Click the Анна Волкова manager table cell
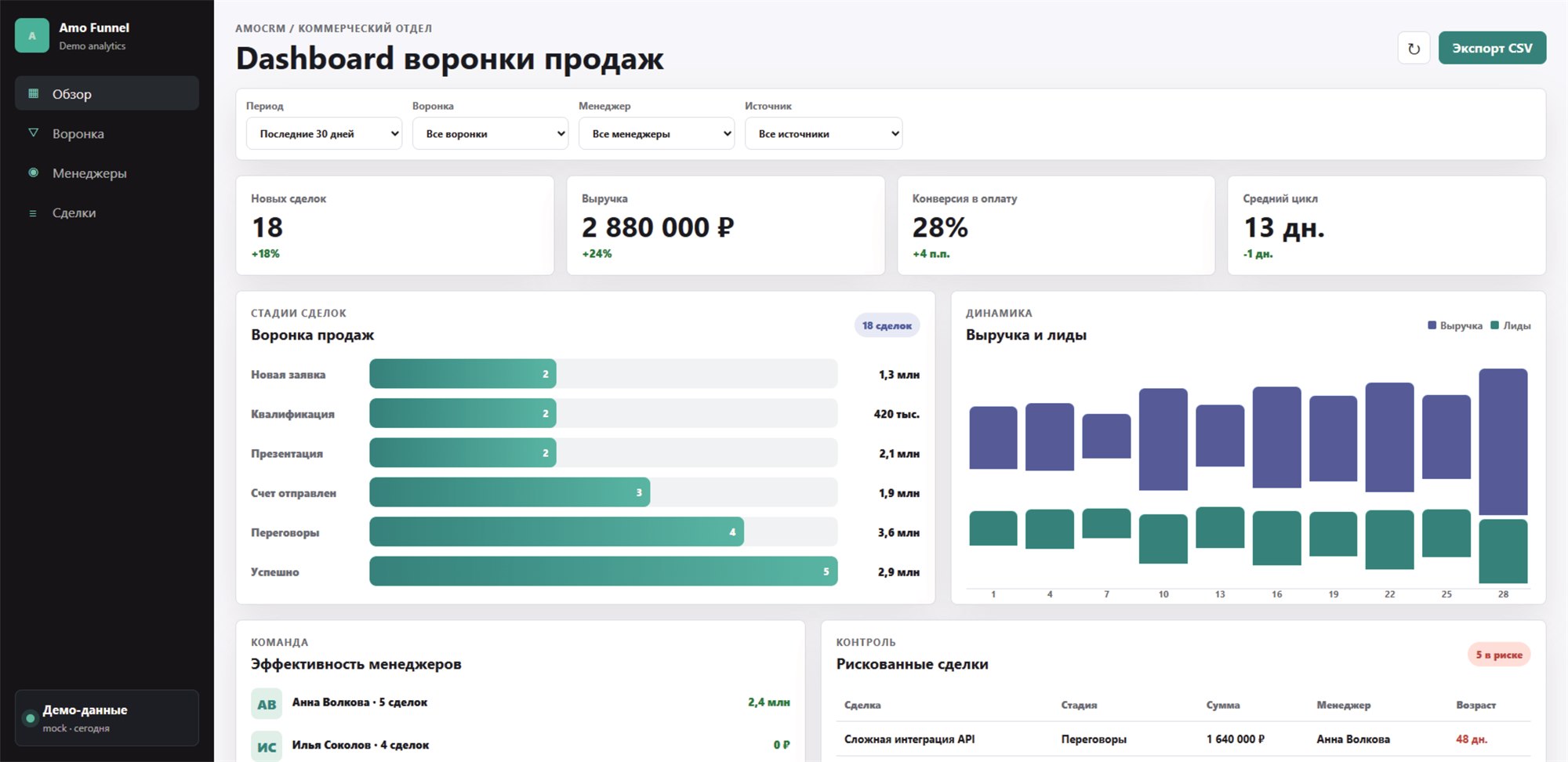 tap(1353, 739)
